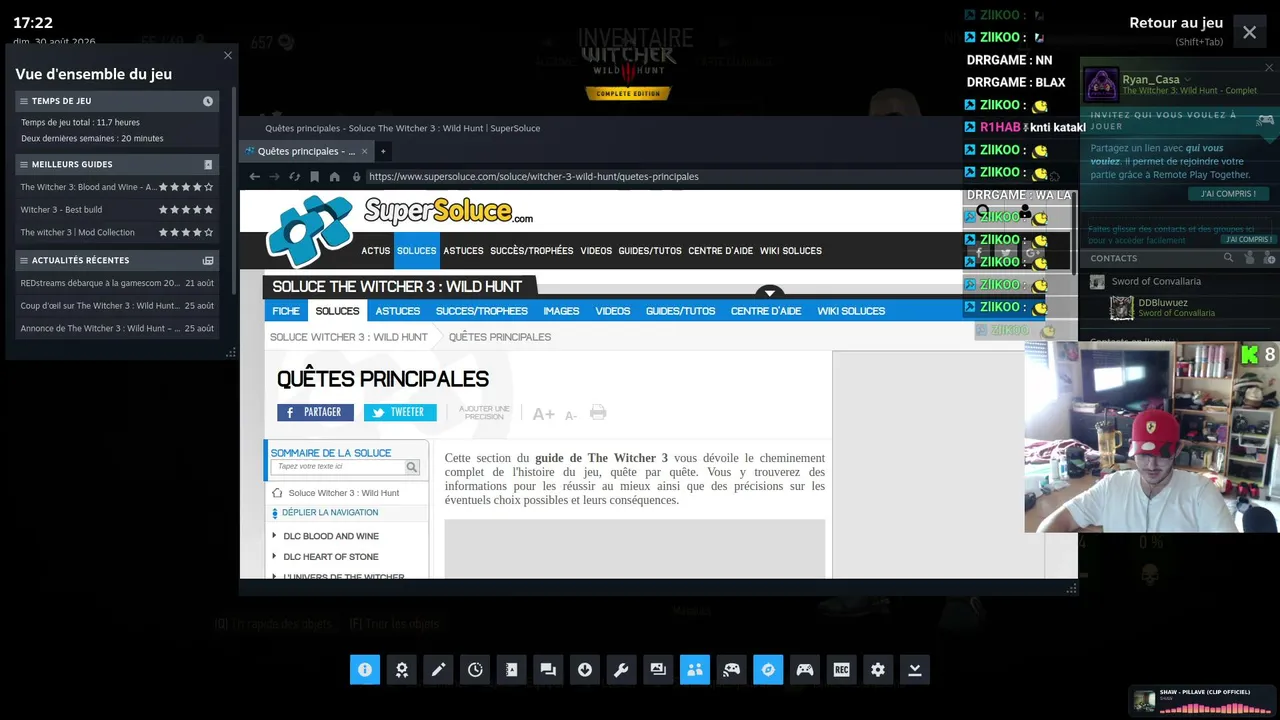
Task: Open the screenshots manager icon
Action: pyautogui.click(x=658, y=670)
